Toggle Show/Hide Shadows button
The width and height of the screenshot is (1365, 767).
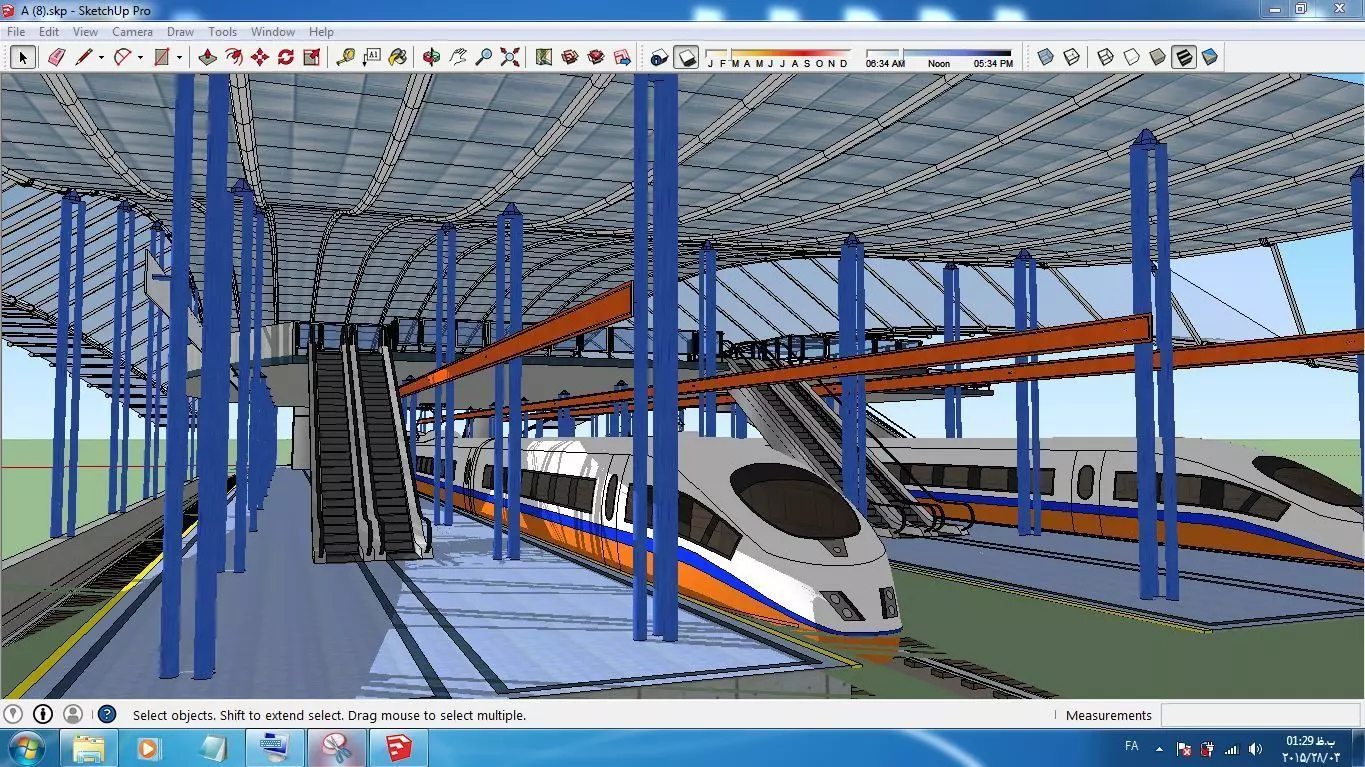click(686, 57)
